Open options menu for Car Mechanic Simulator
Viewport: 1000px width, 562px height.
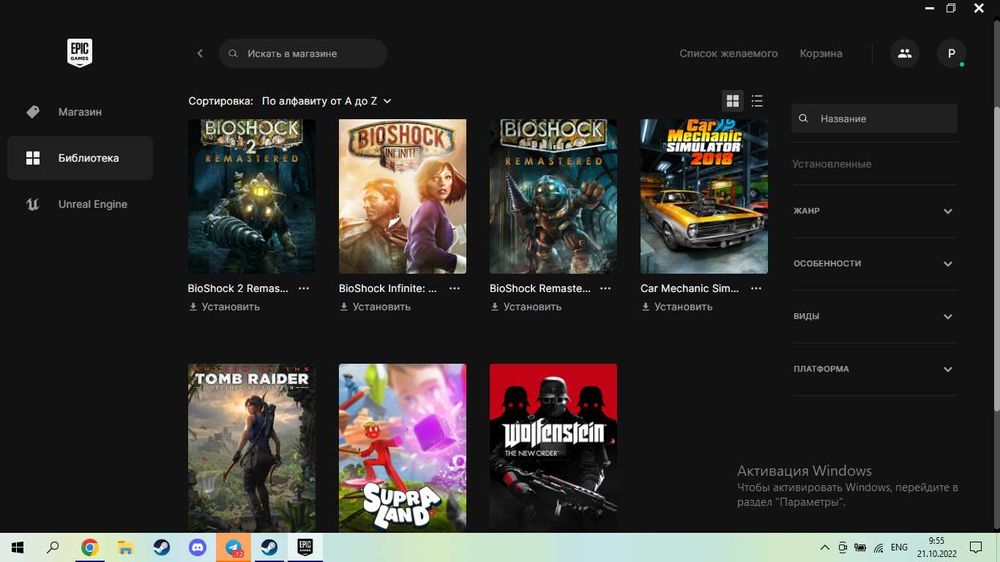click(756, 288)
